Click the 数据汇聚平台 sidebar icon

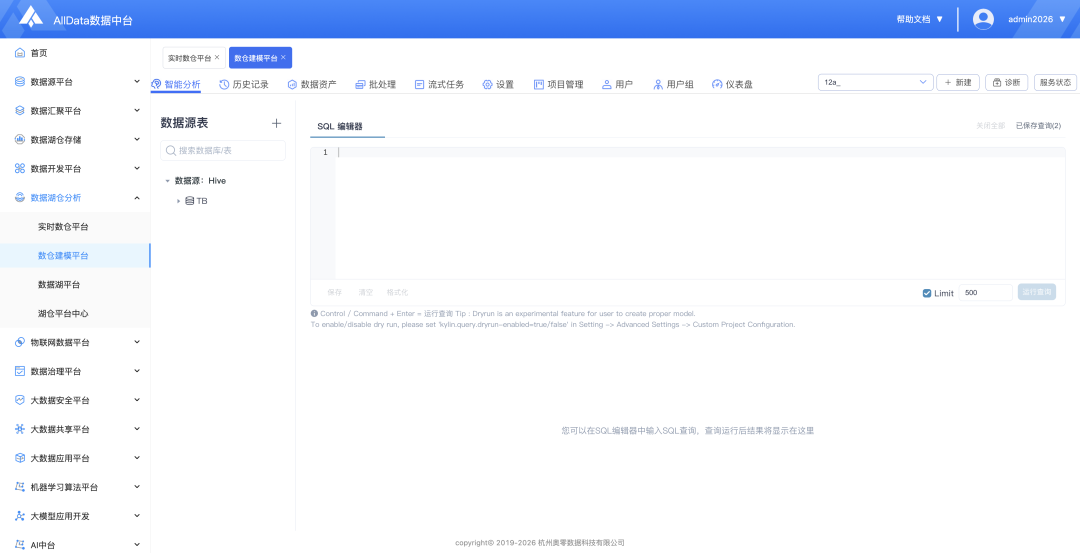tap(20, 111)
